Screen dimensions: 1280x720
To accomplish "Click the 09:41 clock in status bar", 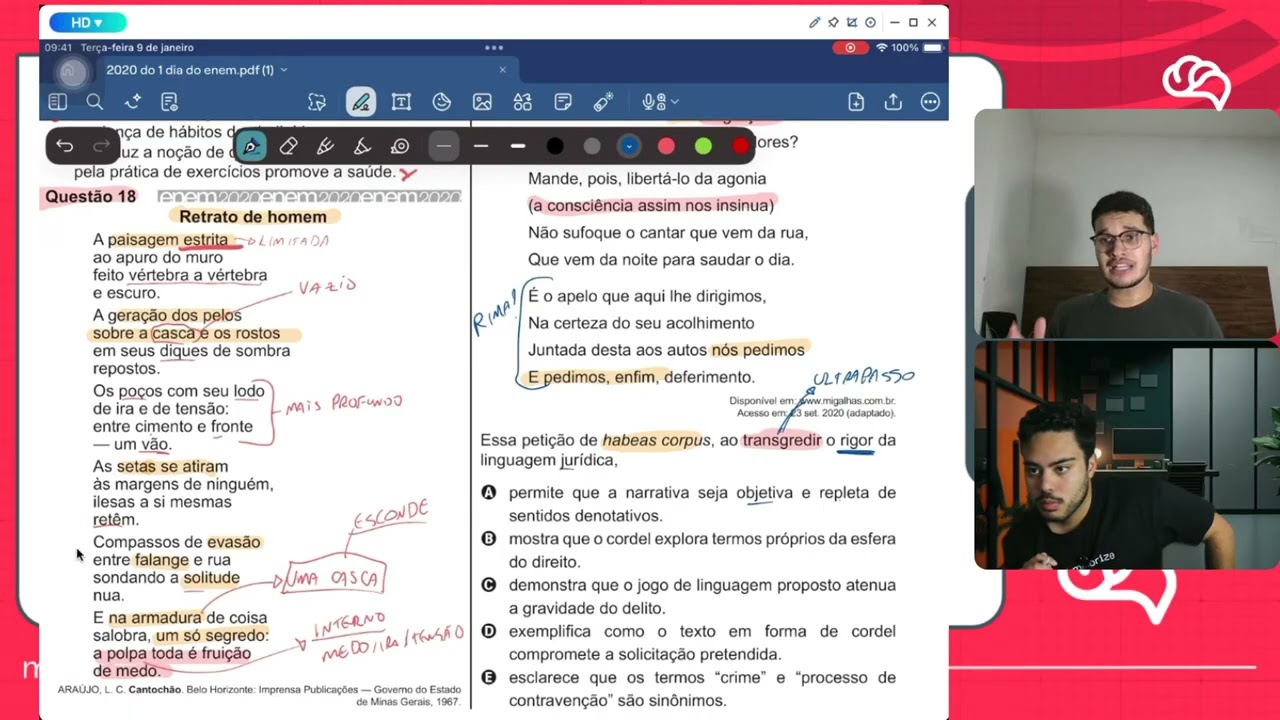I will tap(58, 47).
